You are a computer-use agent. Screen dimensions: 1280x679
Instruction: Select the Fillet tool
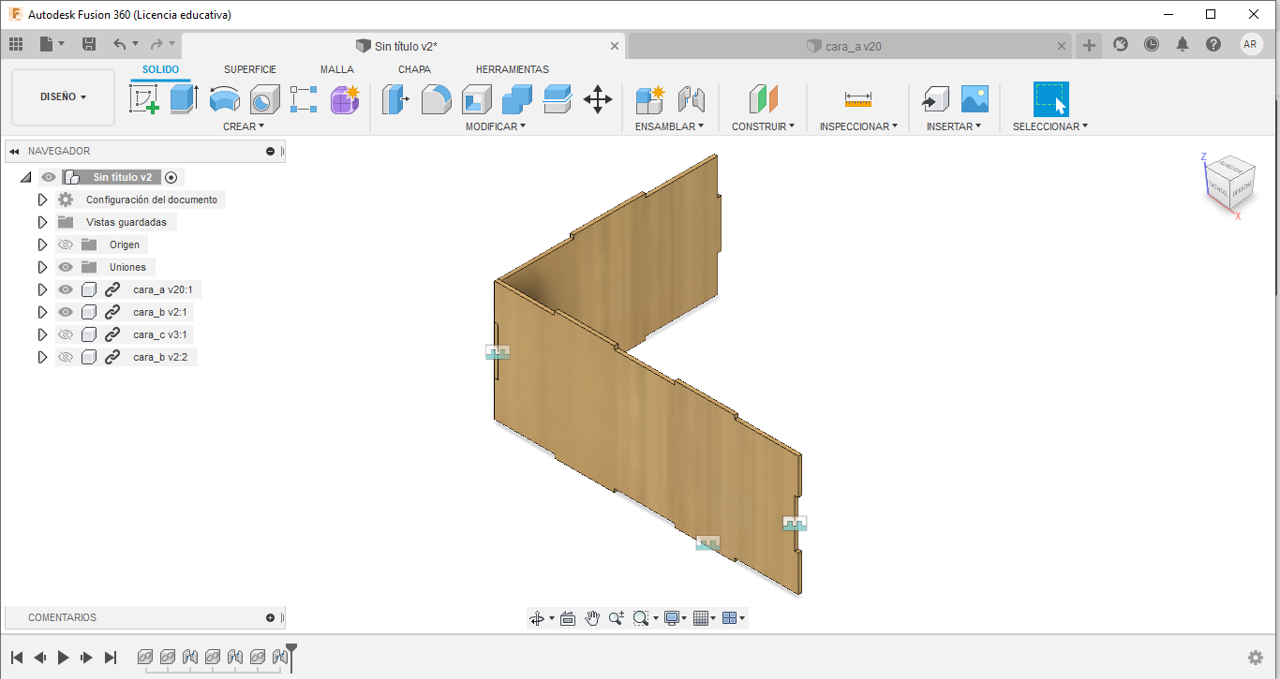click(436, 99)
